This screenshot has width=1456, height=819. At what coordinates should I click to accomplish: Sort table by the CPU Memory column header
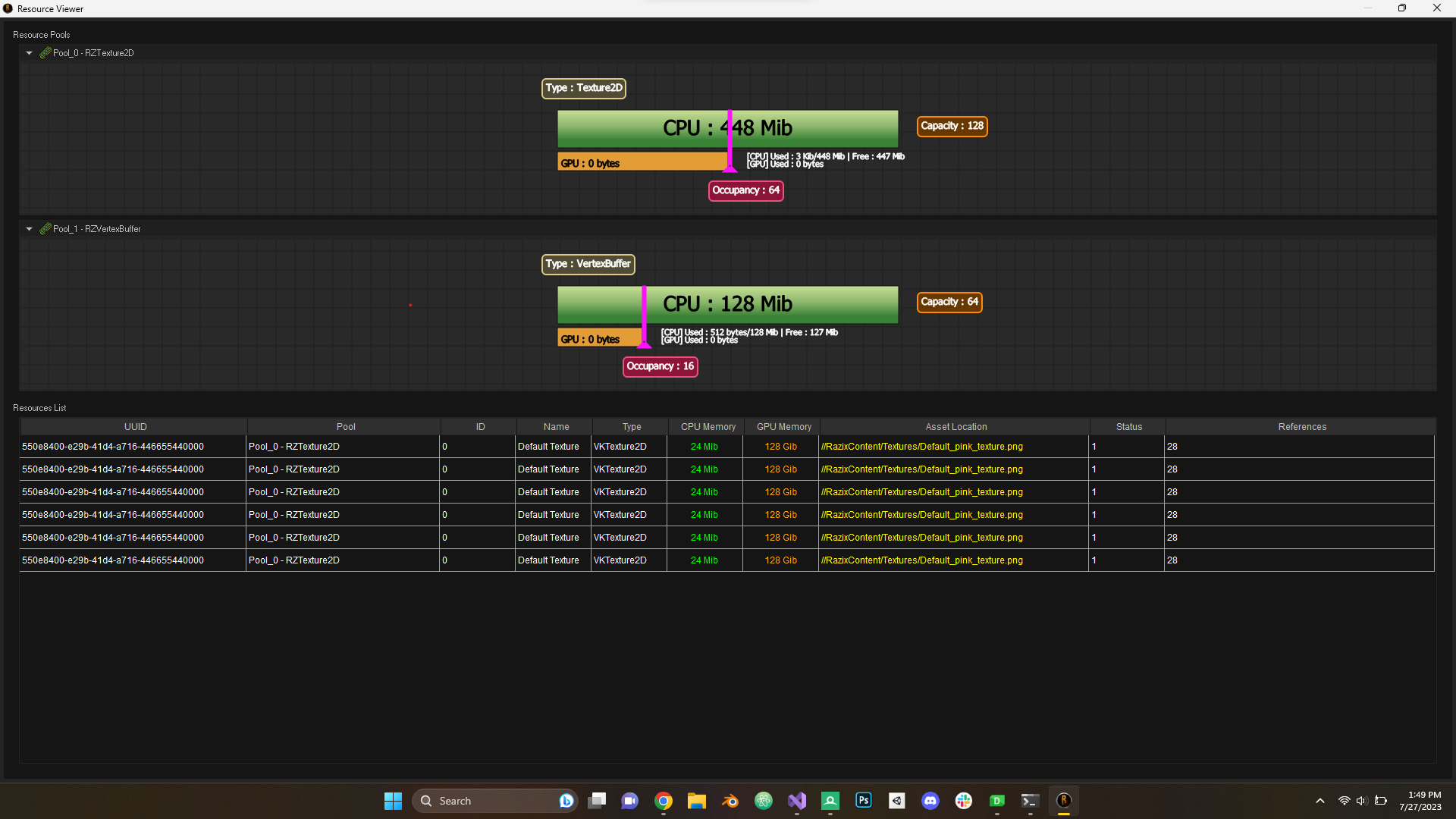tap(708, 427)
